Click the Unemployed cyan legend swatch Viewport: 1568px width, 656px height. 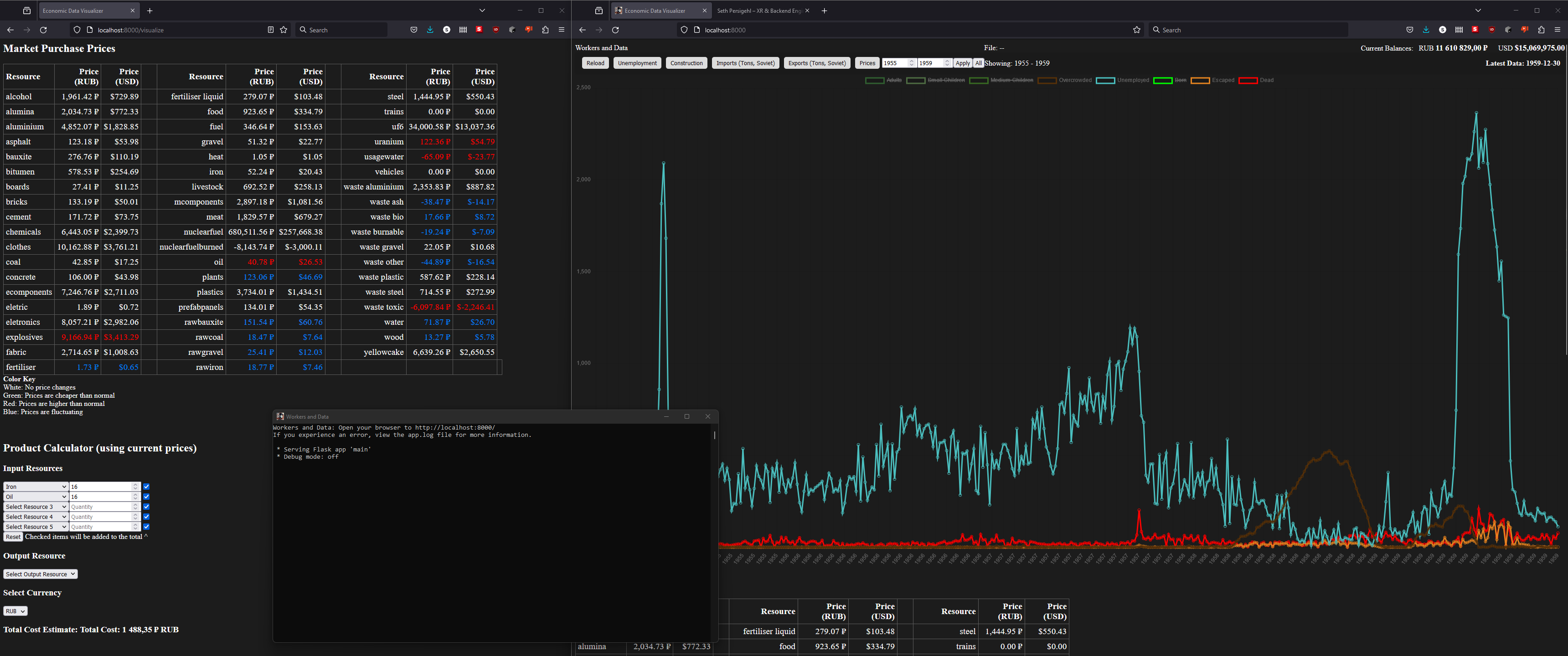(1105, 80)
